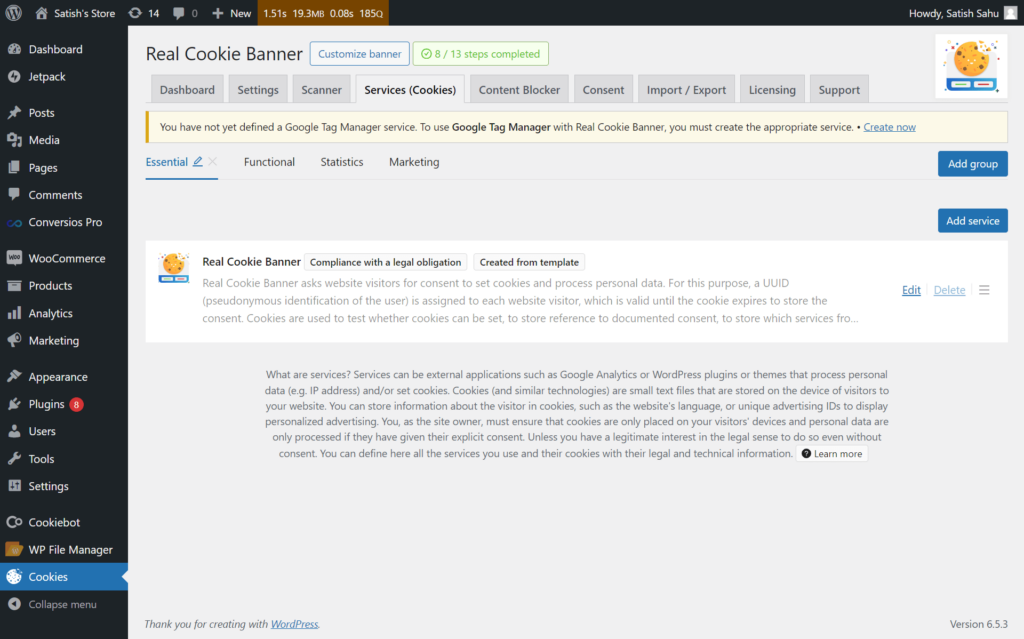Click the WordPress logo icon in admin bar
The image size is (1024, 639).
(x=14, y=13)
